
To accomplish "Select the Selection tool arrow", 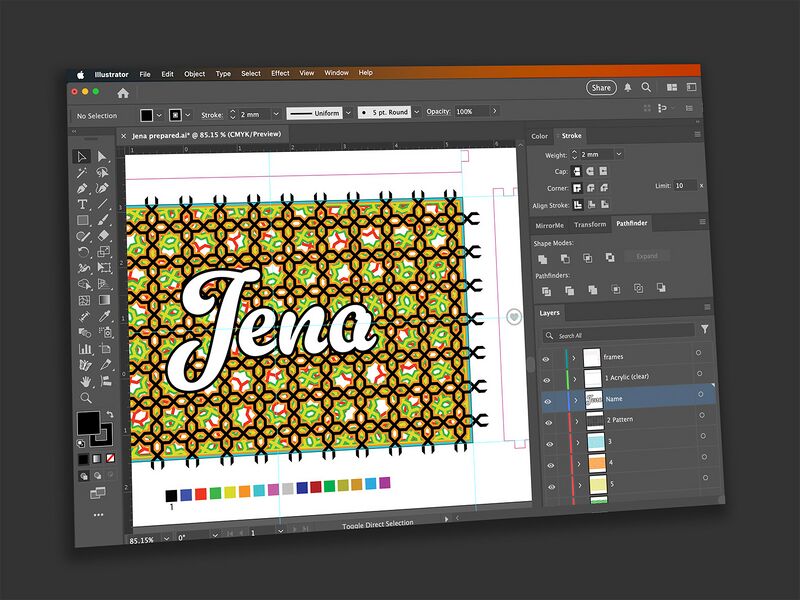I will 81,157.
